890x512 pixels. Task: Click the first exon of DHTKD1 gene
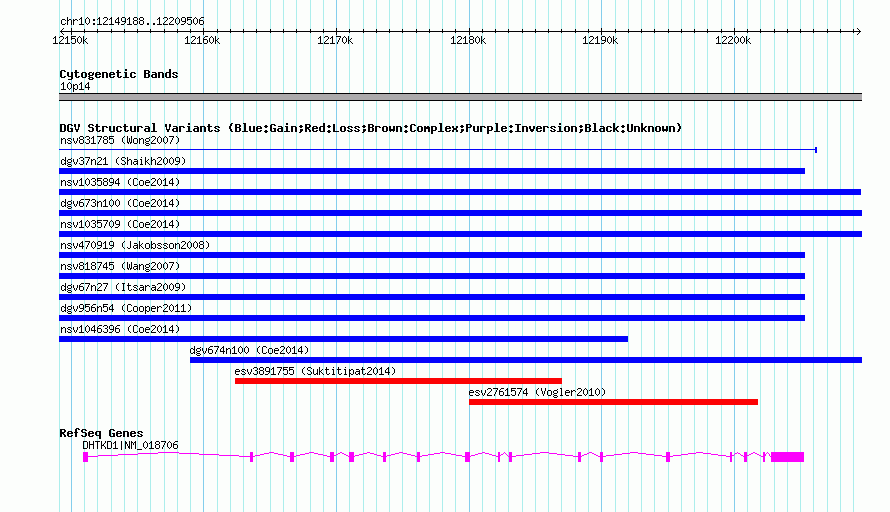(x=86, y=457)
